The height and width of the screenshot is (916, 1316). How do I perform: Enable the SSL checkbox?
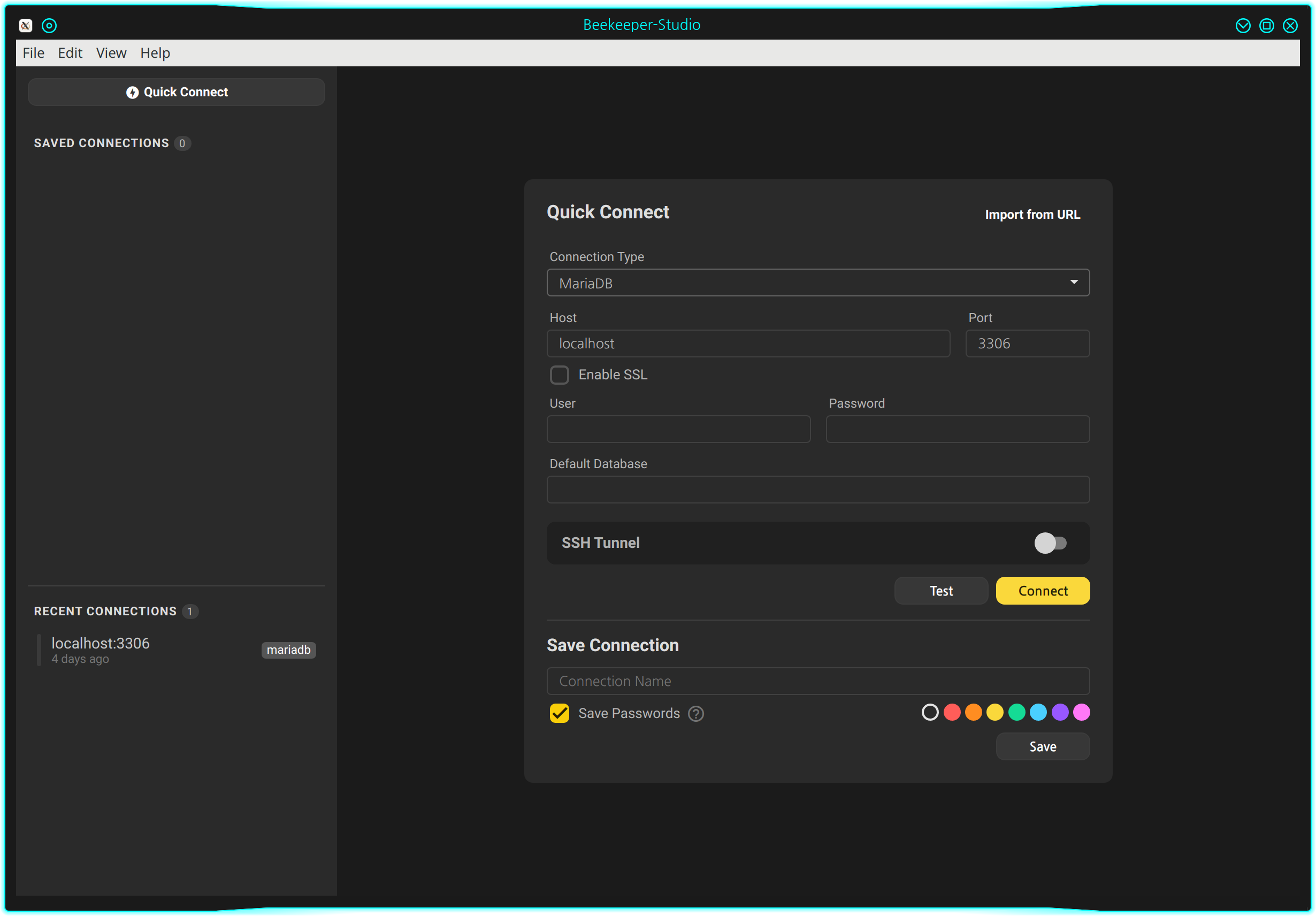560,375
